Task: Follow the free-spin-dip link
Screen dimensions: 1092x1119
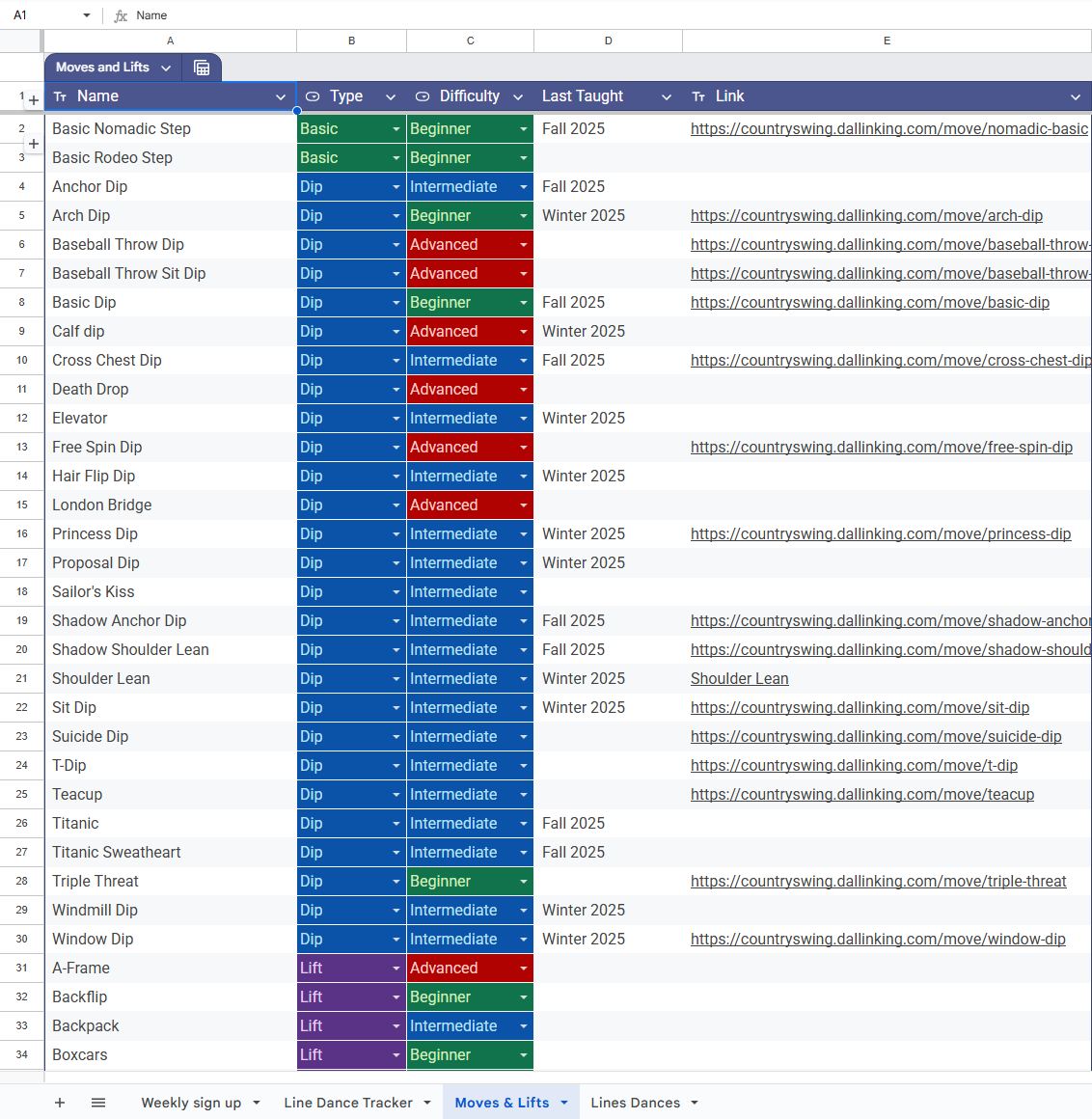Action: coord(882,448)
